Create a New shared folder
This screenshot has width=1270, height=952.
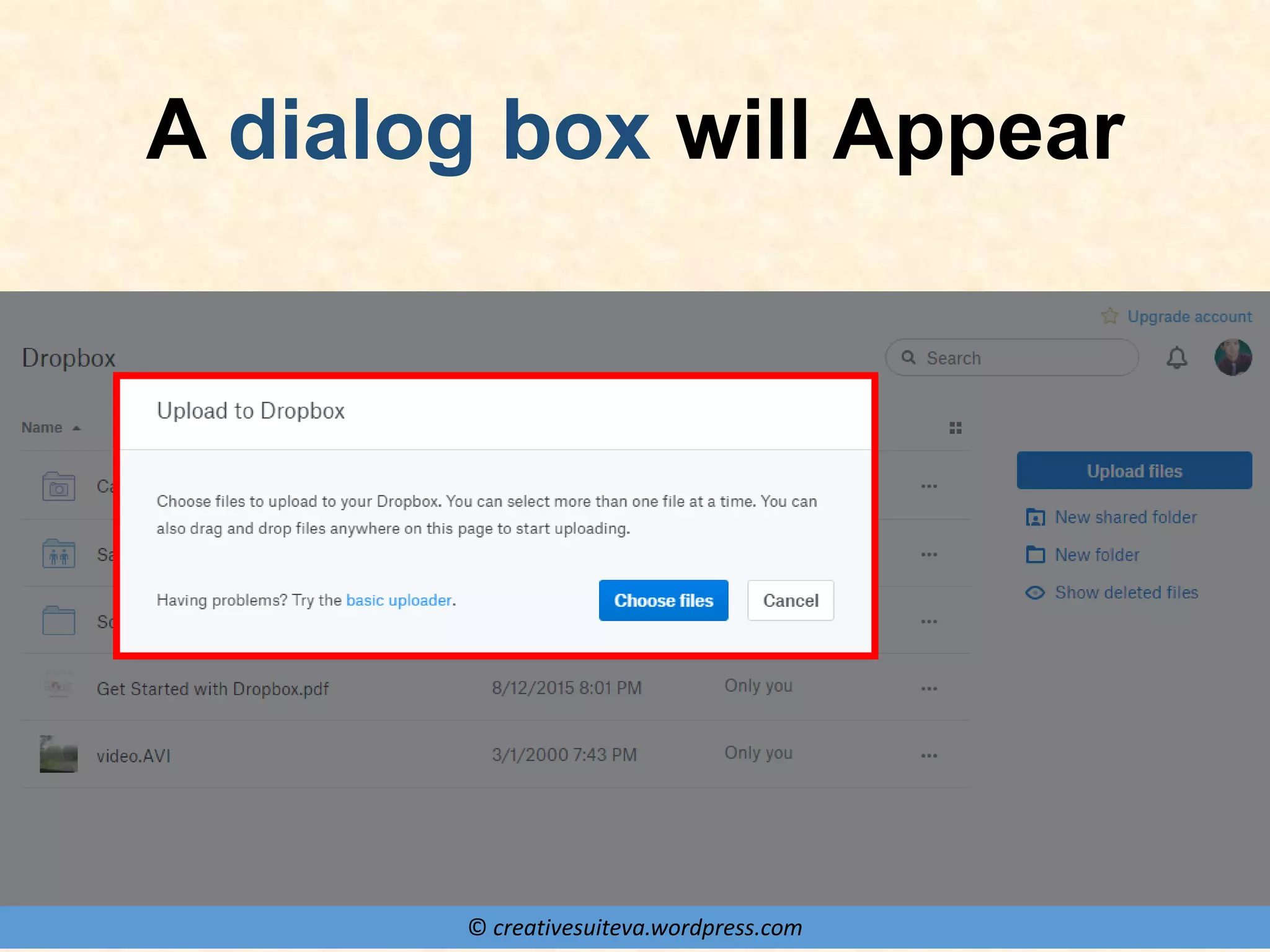pos(1126,517)
